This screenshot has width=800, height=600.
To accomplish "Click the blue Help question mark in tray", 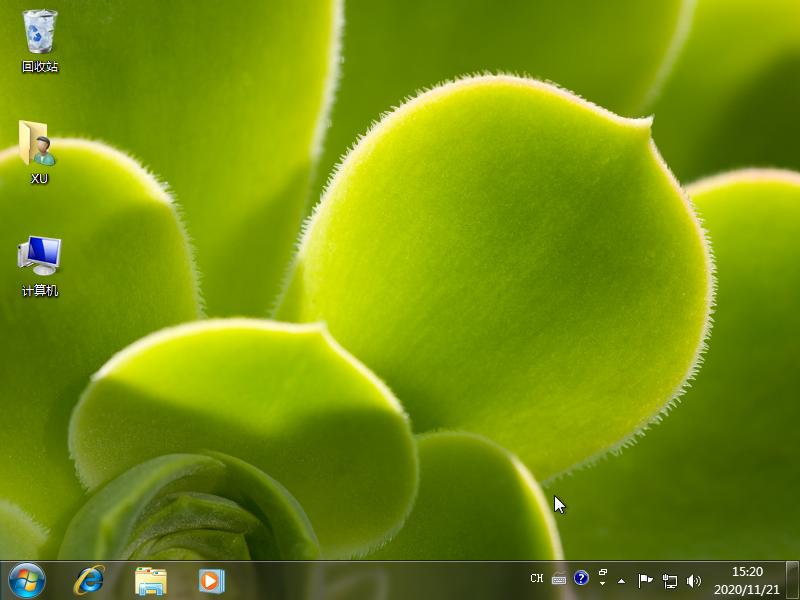I will (582, 578).
